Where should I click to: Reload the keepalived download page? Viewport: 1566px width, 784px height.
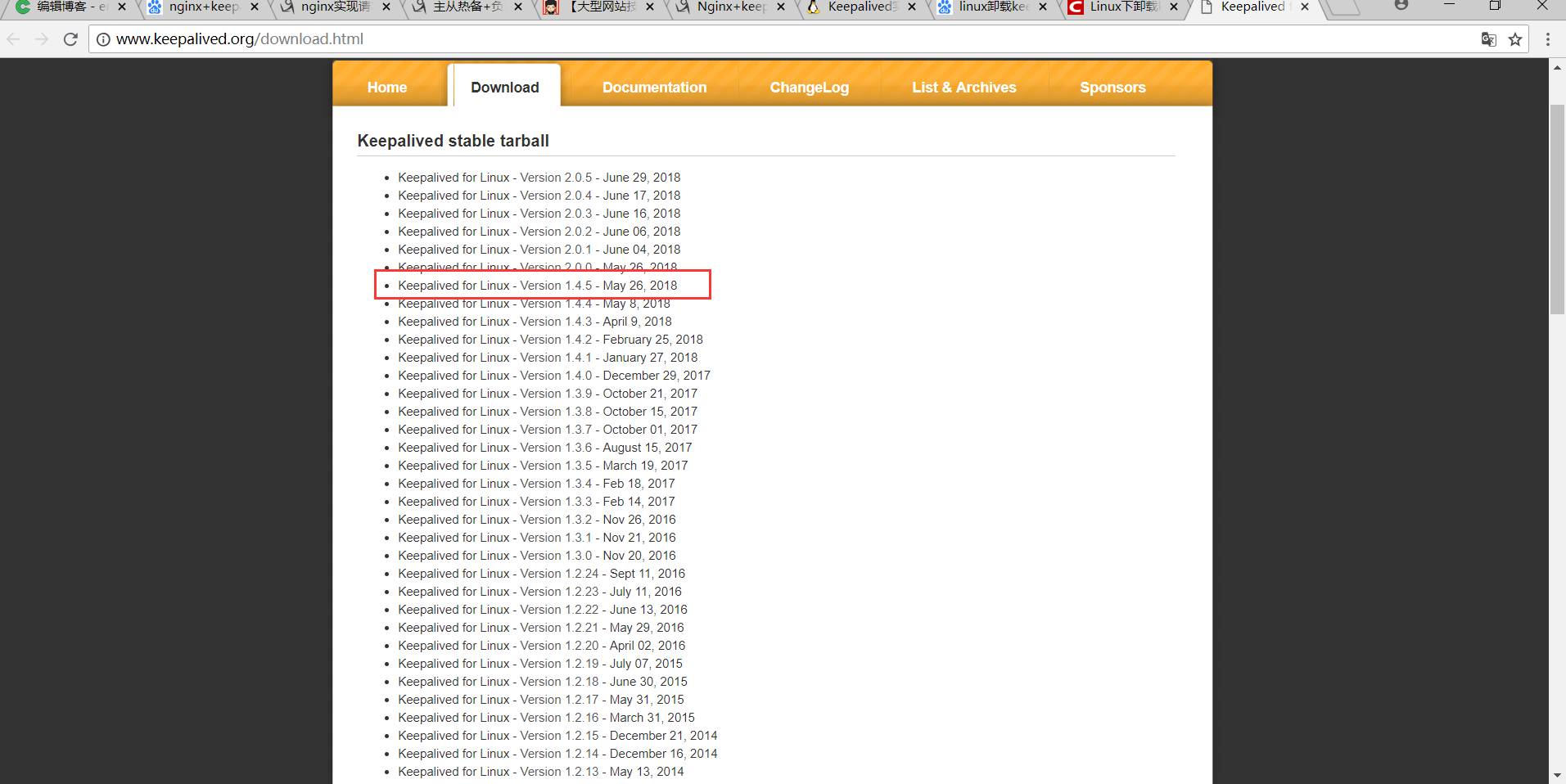point(70,39)
